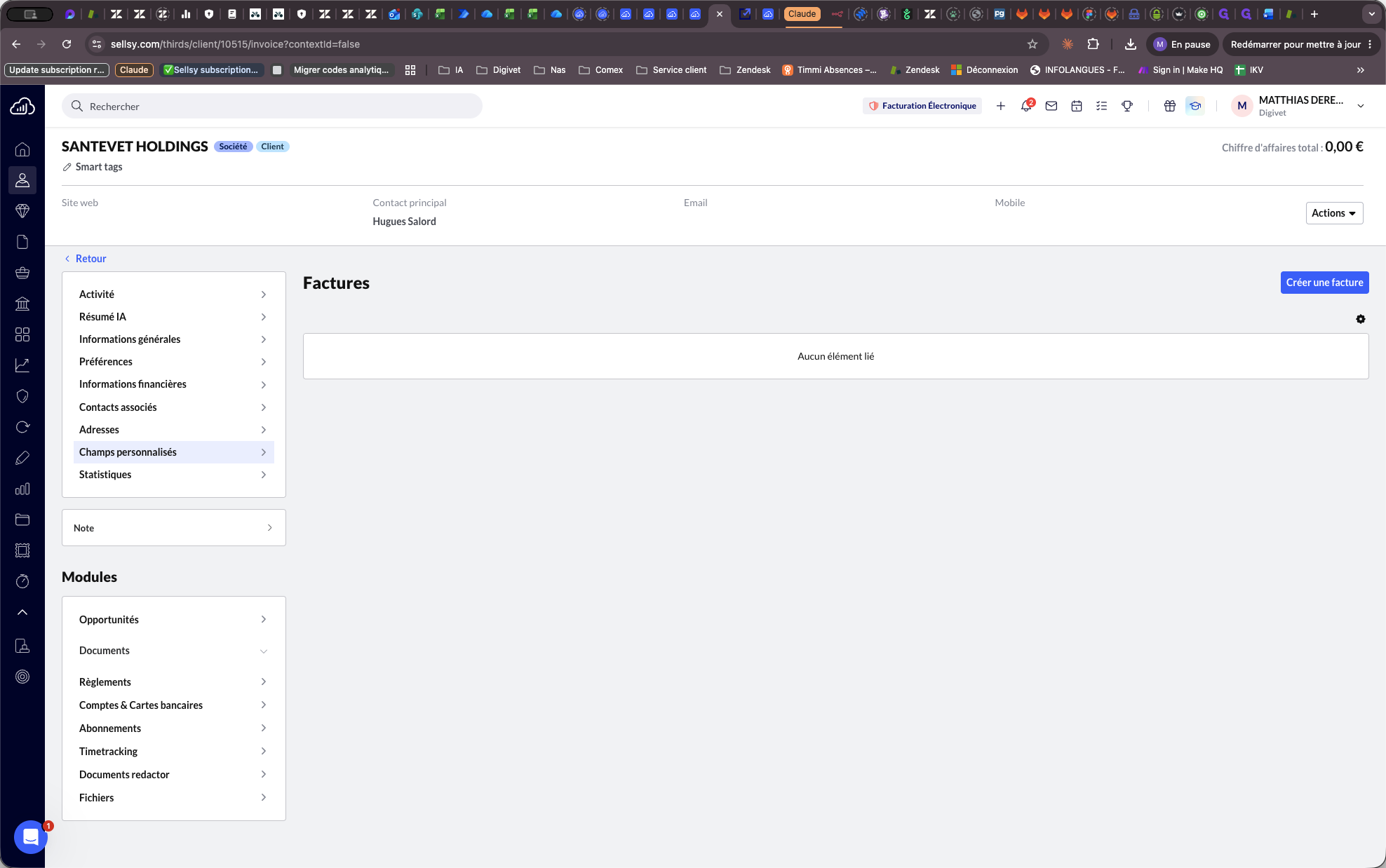
Task: Open the calendar icon in top bar
Action: pyautogui.click(x=1077, y=106)
